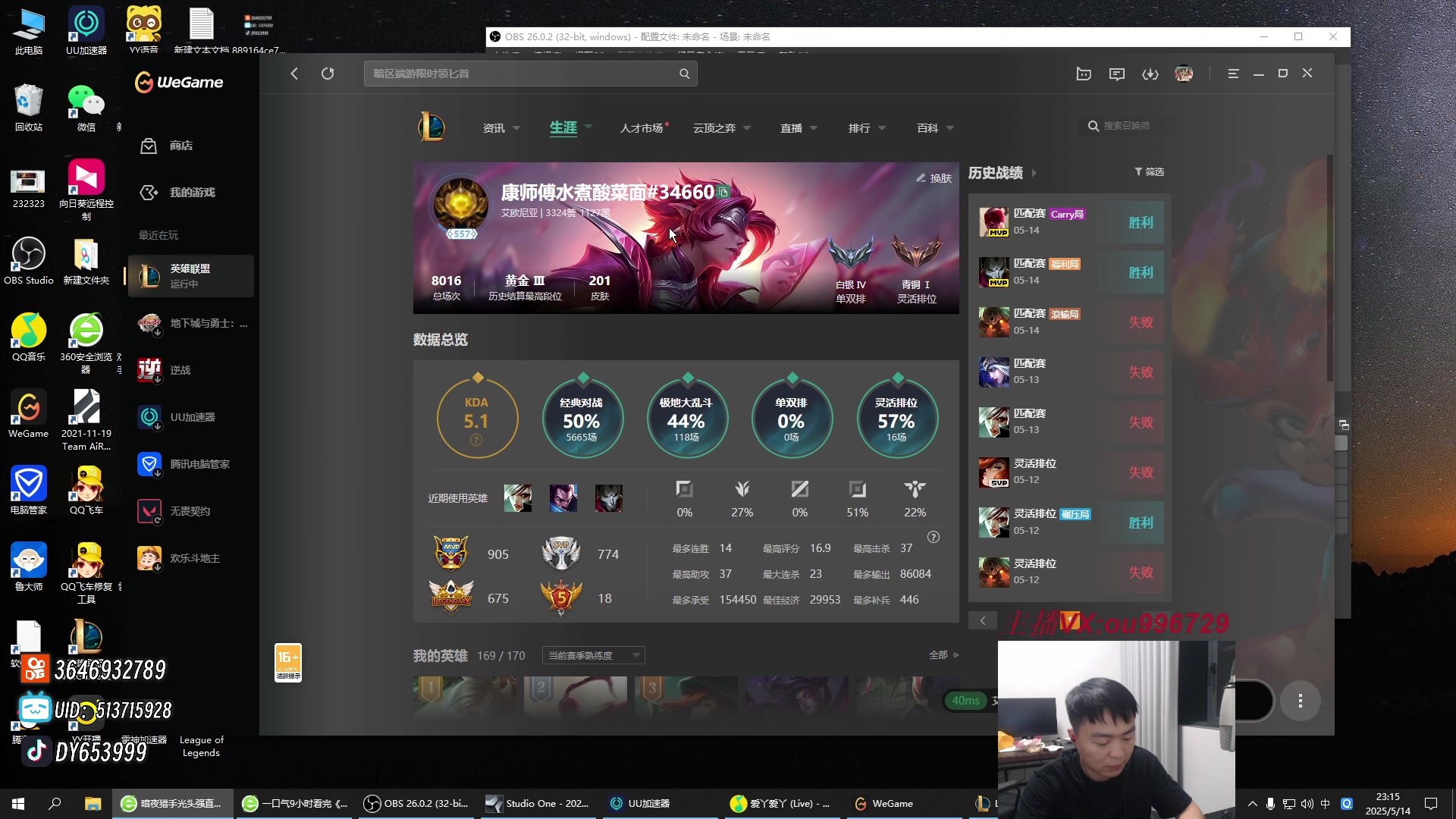Click the pentakill badge icon
1456x819 pixels.
(561, 598)
